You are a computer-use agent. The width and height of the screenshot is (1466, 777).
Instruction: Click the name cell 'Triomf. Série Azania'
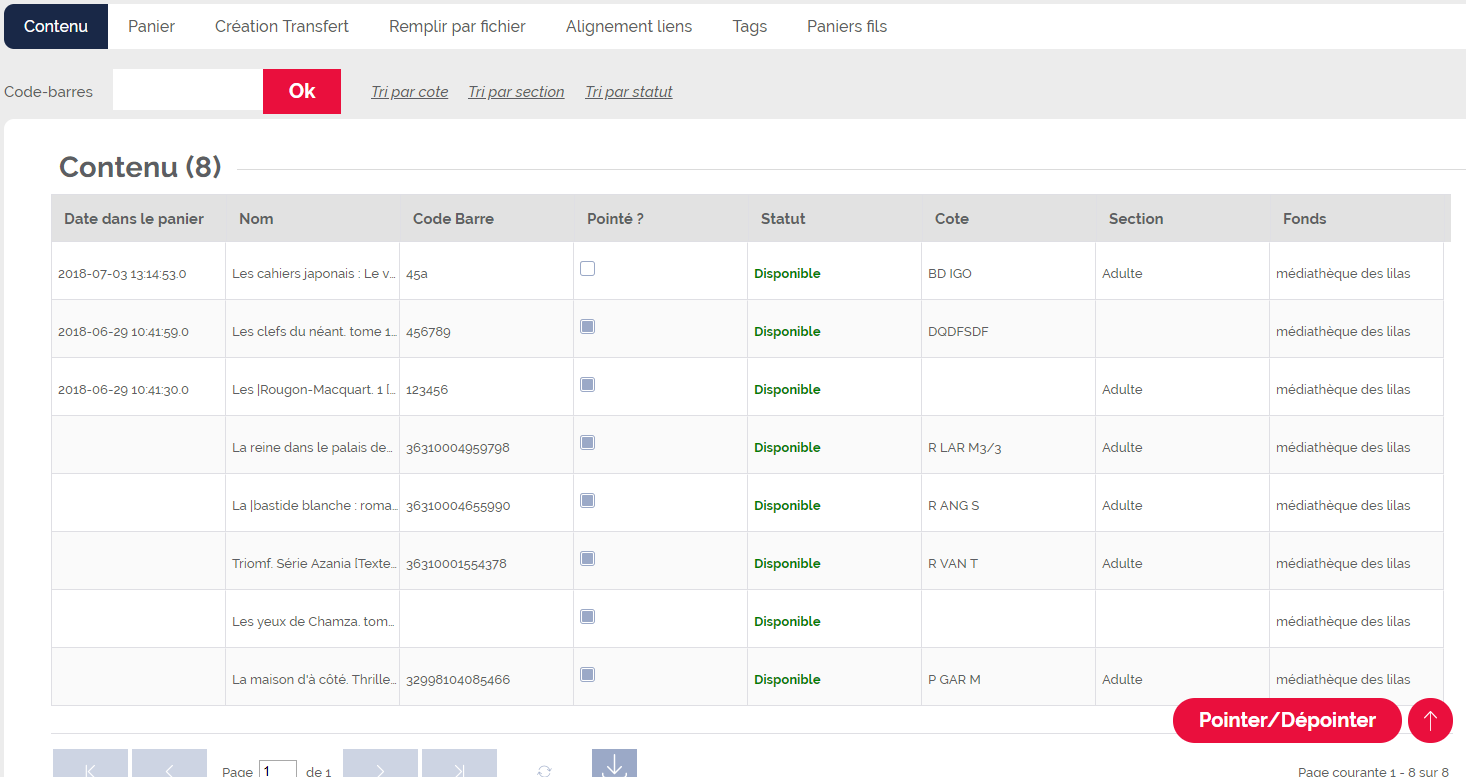[312, 563]
